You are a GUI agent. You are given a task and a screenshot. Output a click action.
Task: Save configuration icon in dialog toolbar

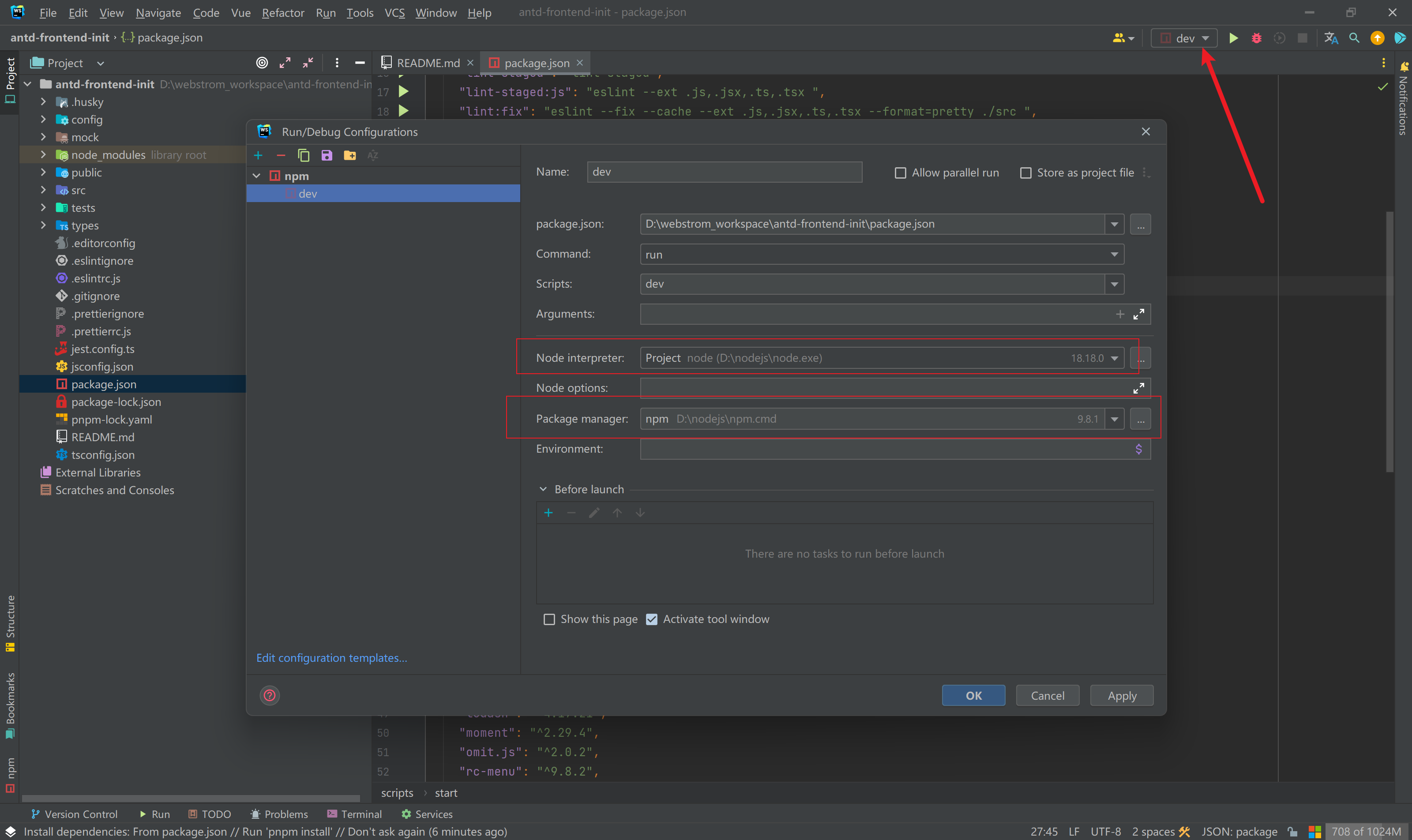[x=327, y=155]
